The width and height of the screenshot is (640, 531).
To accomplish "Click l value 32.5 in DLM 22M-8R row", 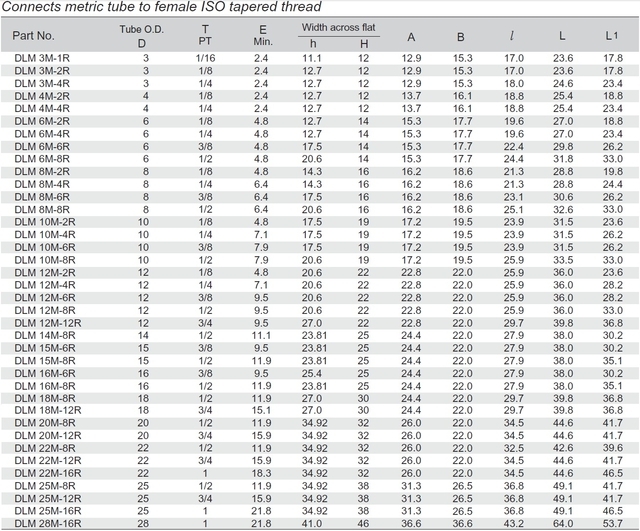I will click(x=513, y=448).
